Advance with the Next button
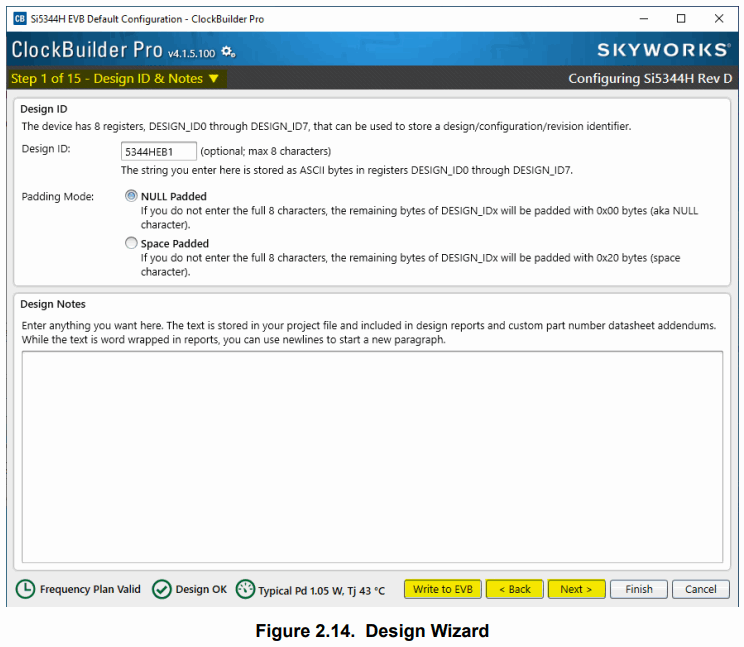Viewport: 744px width, 647px height. coord(577,589)
